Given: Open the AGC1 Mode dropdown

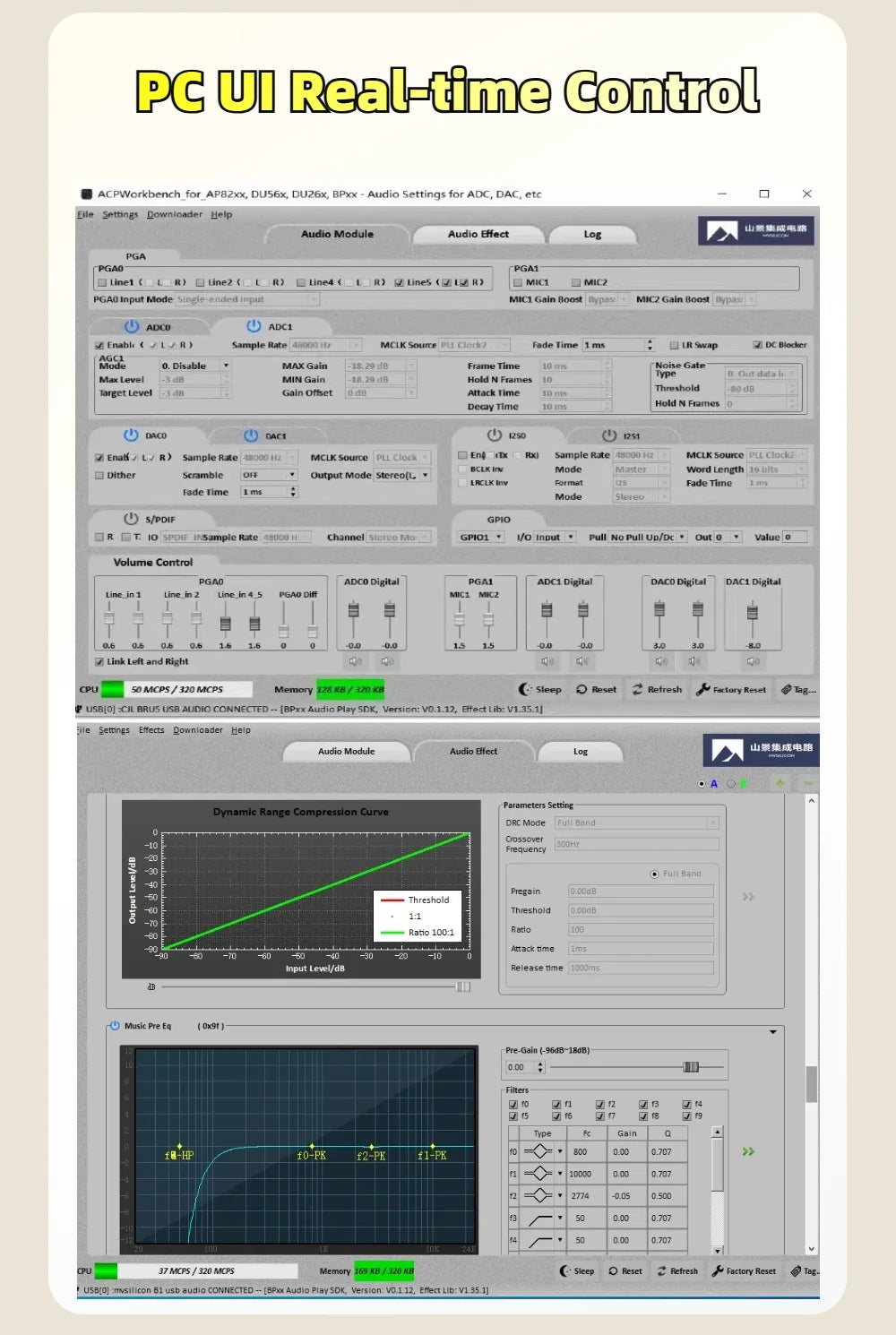Looking at the screenshot, I should click(x=195, y=366).
